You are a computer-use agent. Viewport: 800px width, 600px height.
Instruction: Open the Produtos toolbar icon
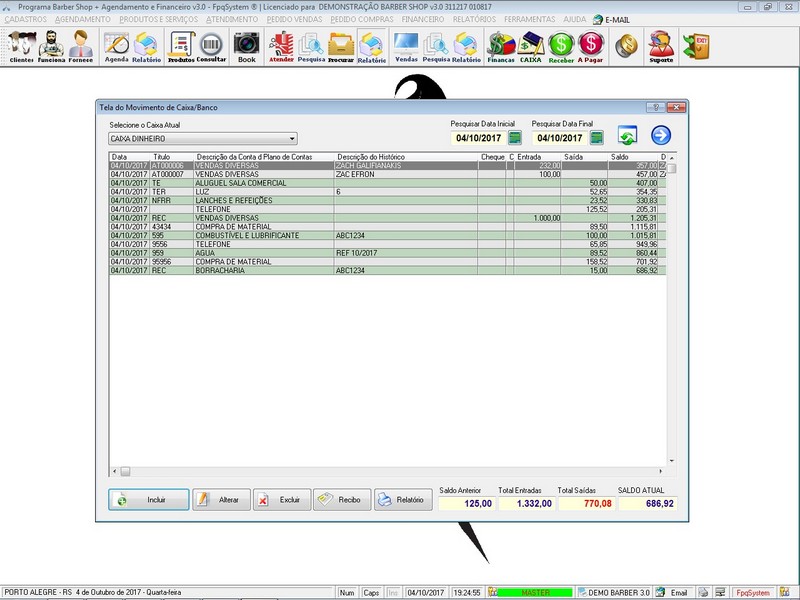tap(181, 46)
